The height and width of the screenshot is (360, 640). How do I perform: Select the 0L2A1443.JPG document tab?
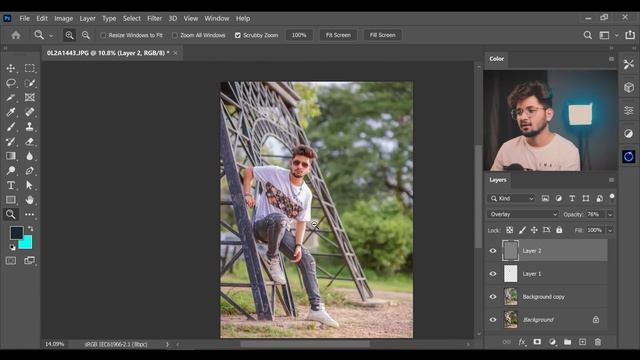pyautogui.click(x=108, y=53)
